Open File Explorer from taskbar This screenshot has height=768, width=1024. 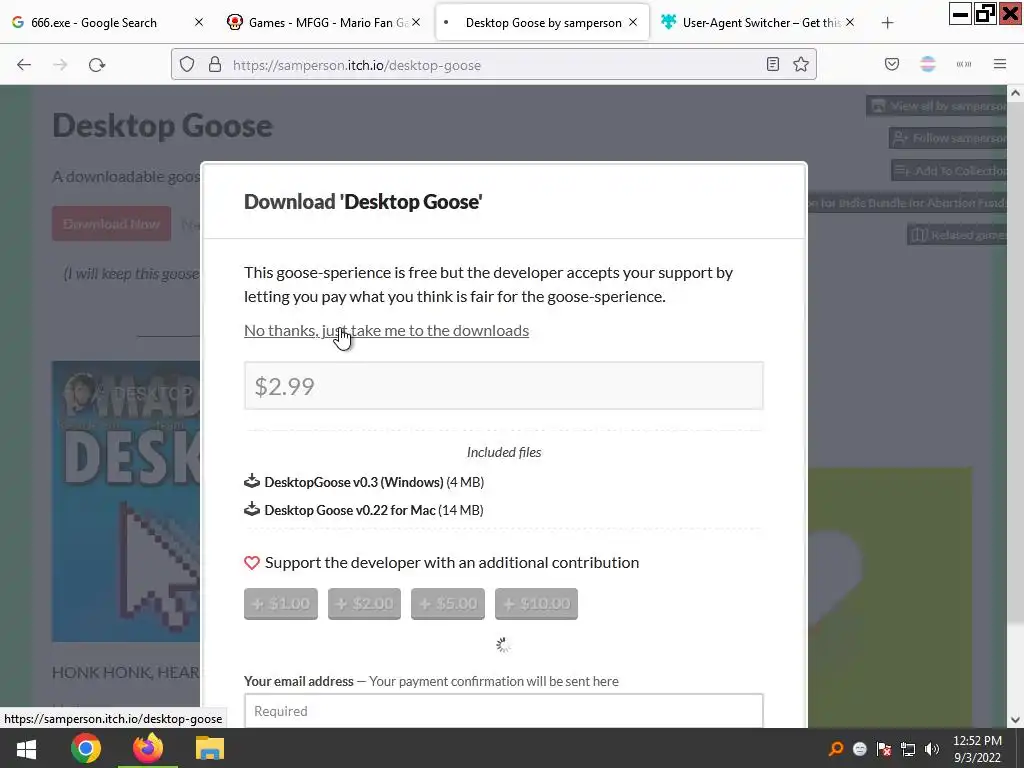tap(210, 748)
